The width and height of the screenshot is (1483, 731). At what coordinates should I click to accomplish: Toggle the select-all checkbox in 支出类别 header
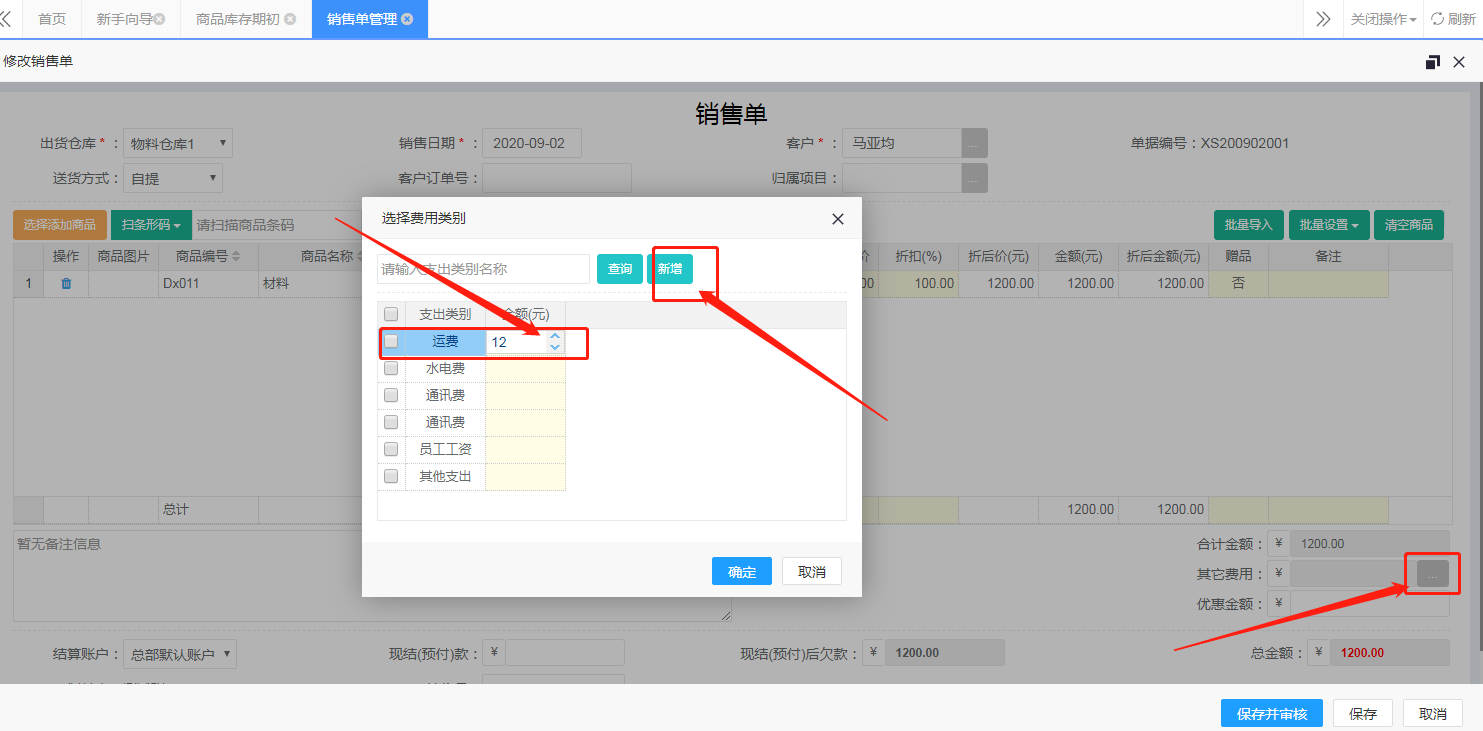coord(391,314)
